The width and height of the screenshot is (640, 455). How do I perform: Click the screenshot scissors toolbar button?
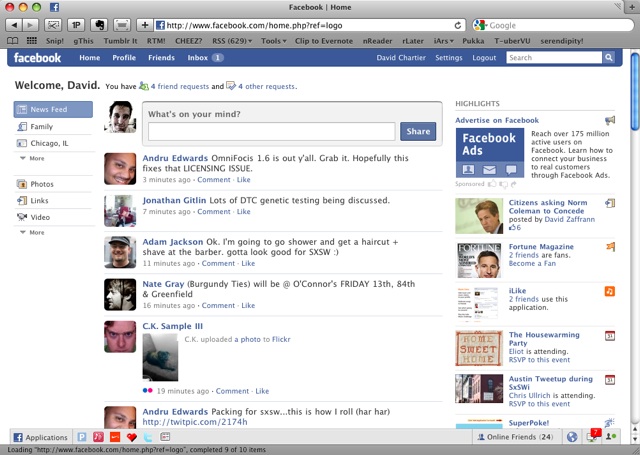[x=53, y=25]
